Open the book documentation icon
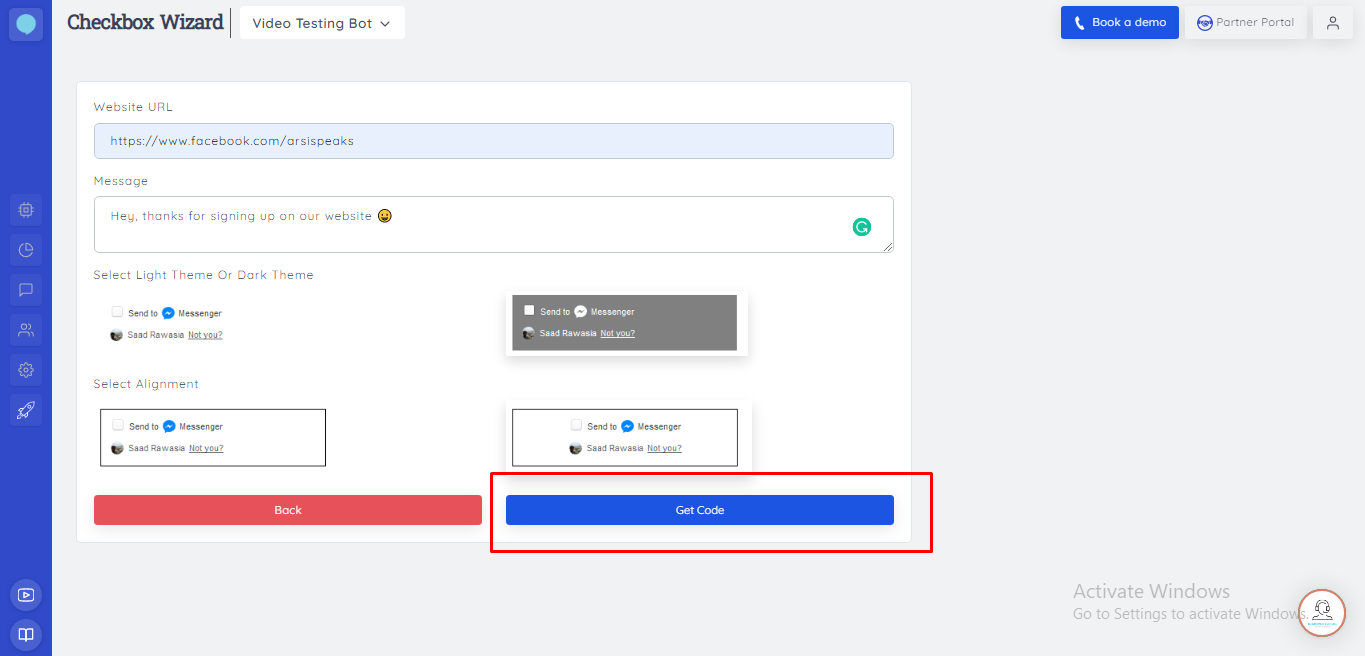 (x=26, y=634)
